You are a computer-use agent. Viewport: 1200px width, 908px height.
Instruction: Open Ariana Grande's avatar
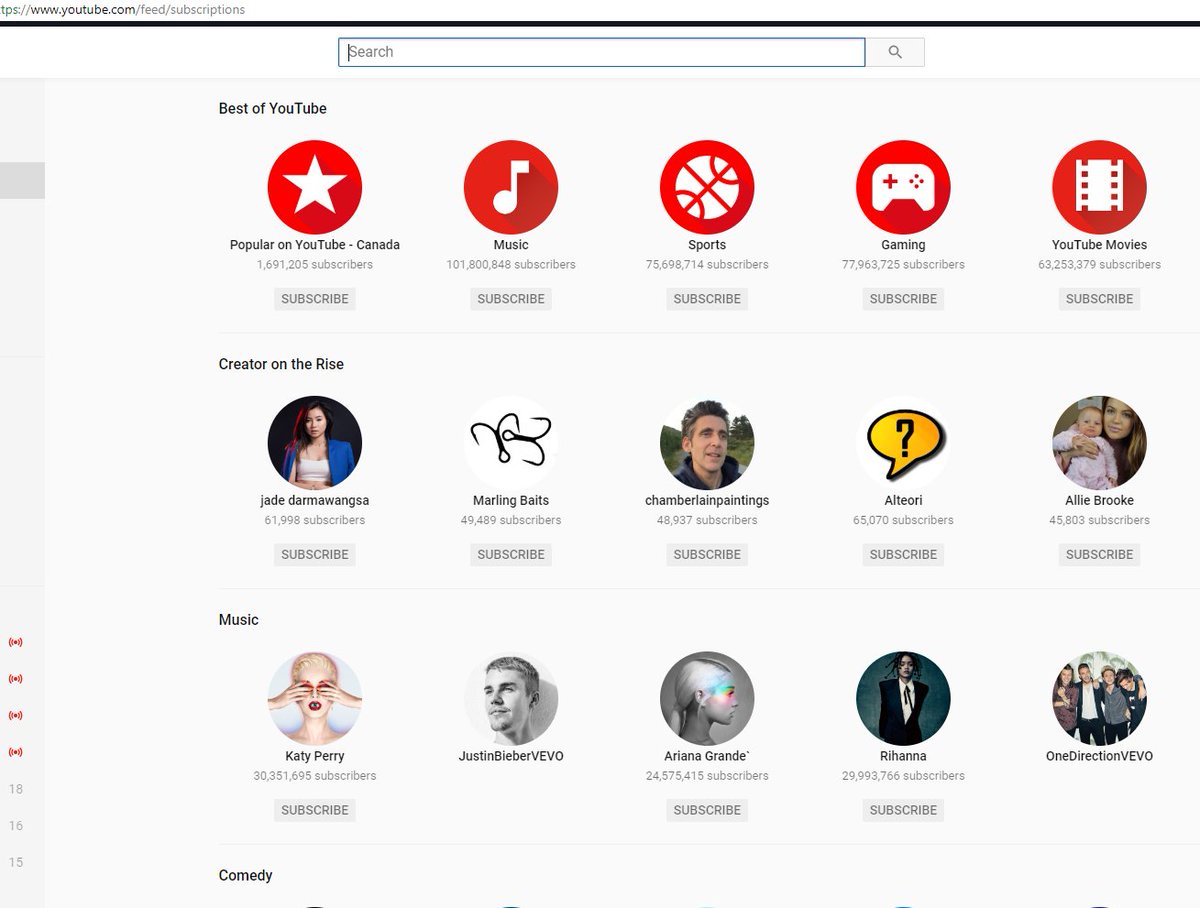coord(707,699)
